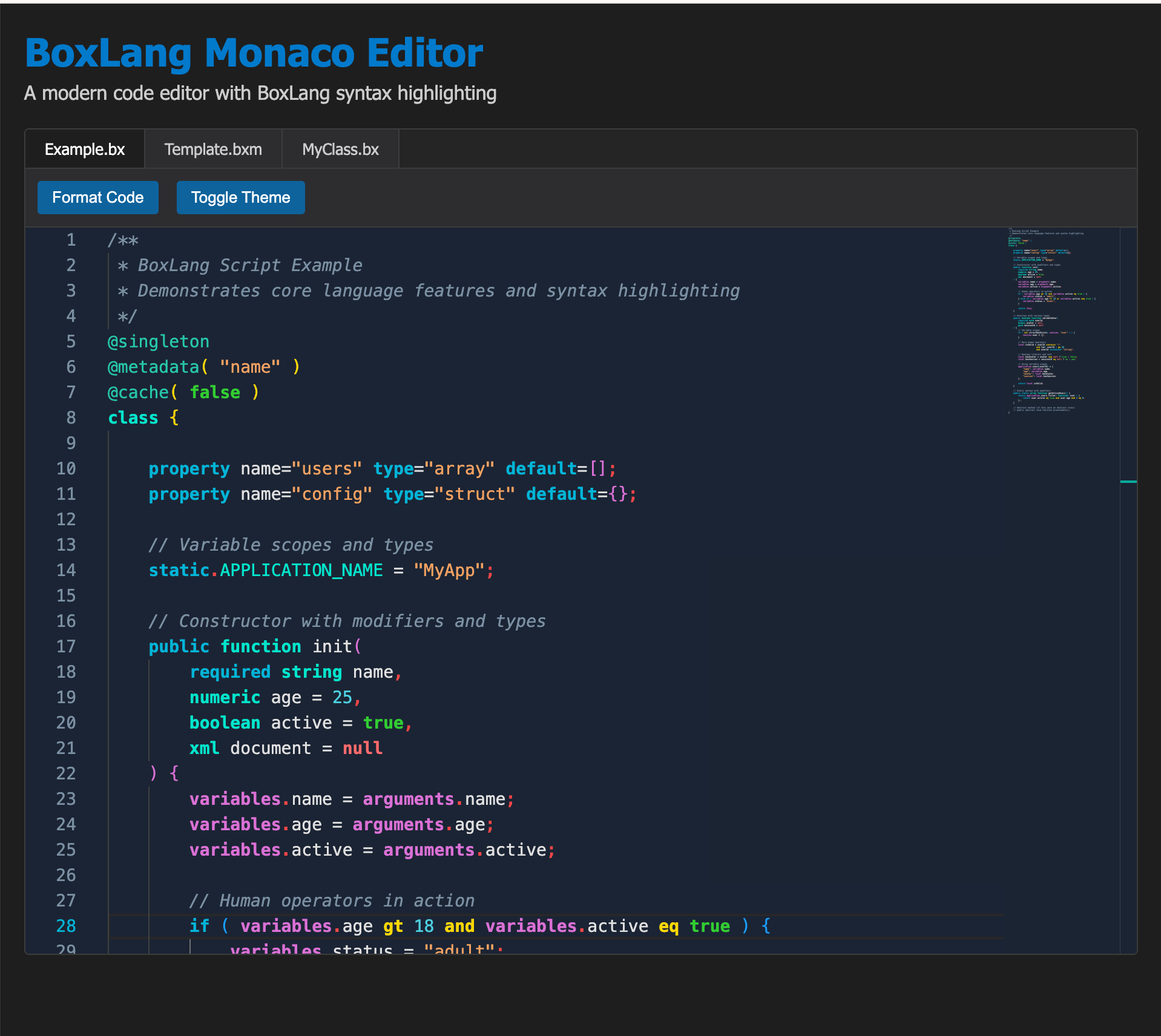Image resolution: width=1161 pixels, height=1036 pixels.
Task: Click the highlighted line number 28
Action: (66, 926)
